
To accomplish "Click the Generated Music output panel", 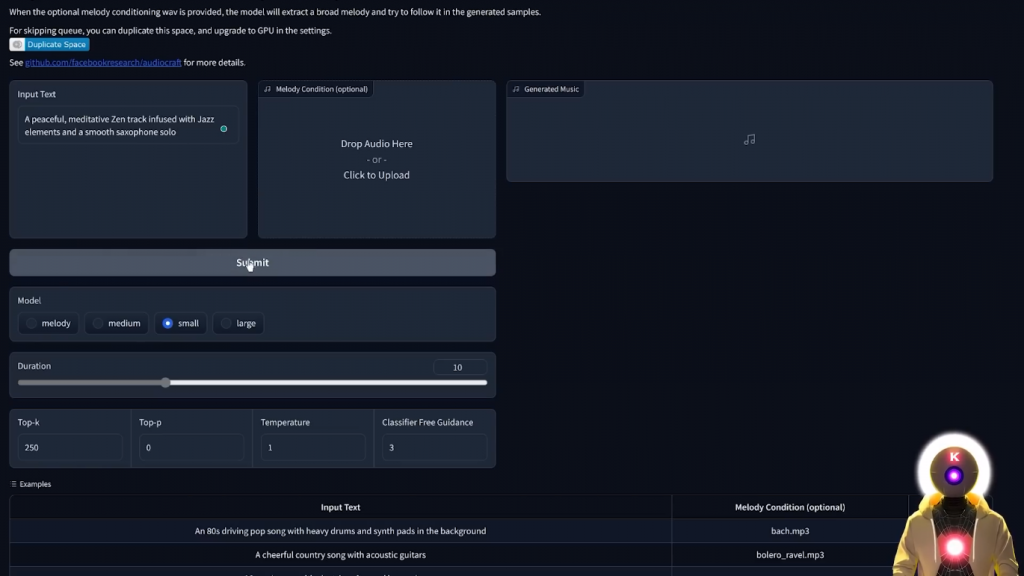I will point(749,131).
